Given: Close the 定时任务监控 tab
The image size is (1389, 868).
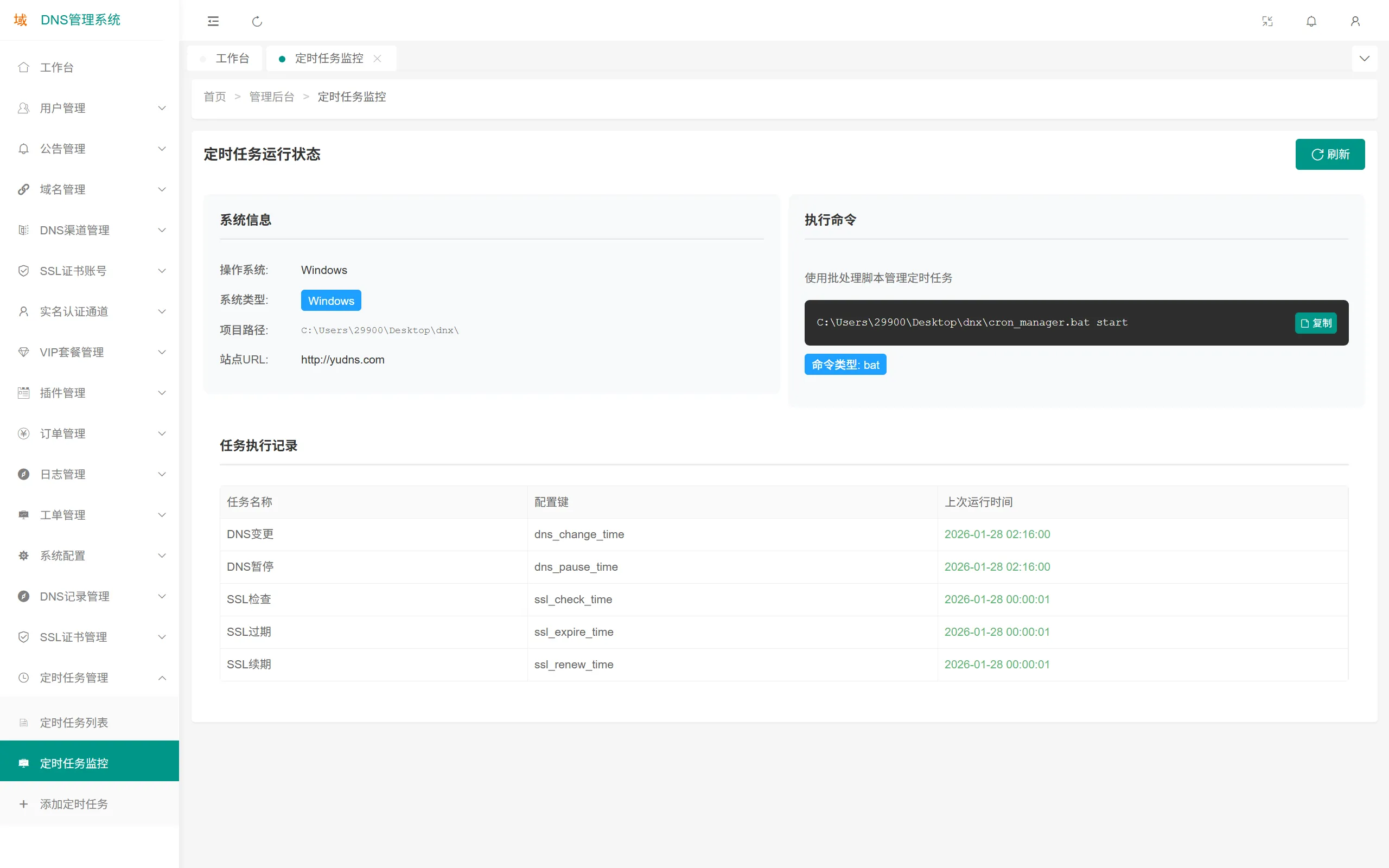Looking at the screenshot, I should 377,59.
